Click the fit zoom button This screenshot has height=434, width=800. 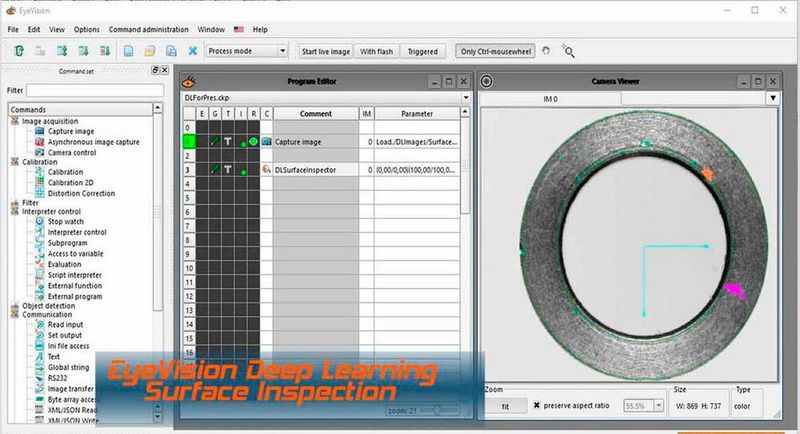[x=505, y=406]
